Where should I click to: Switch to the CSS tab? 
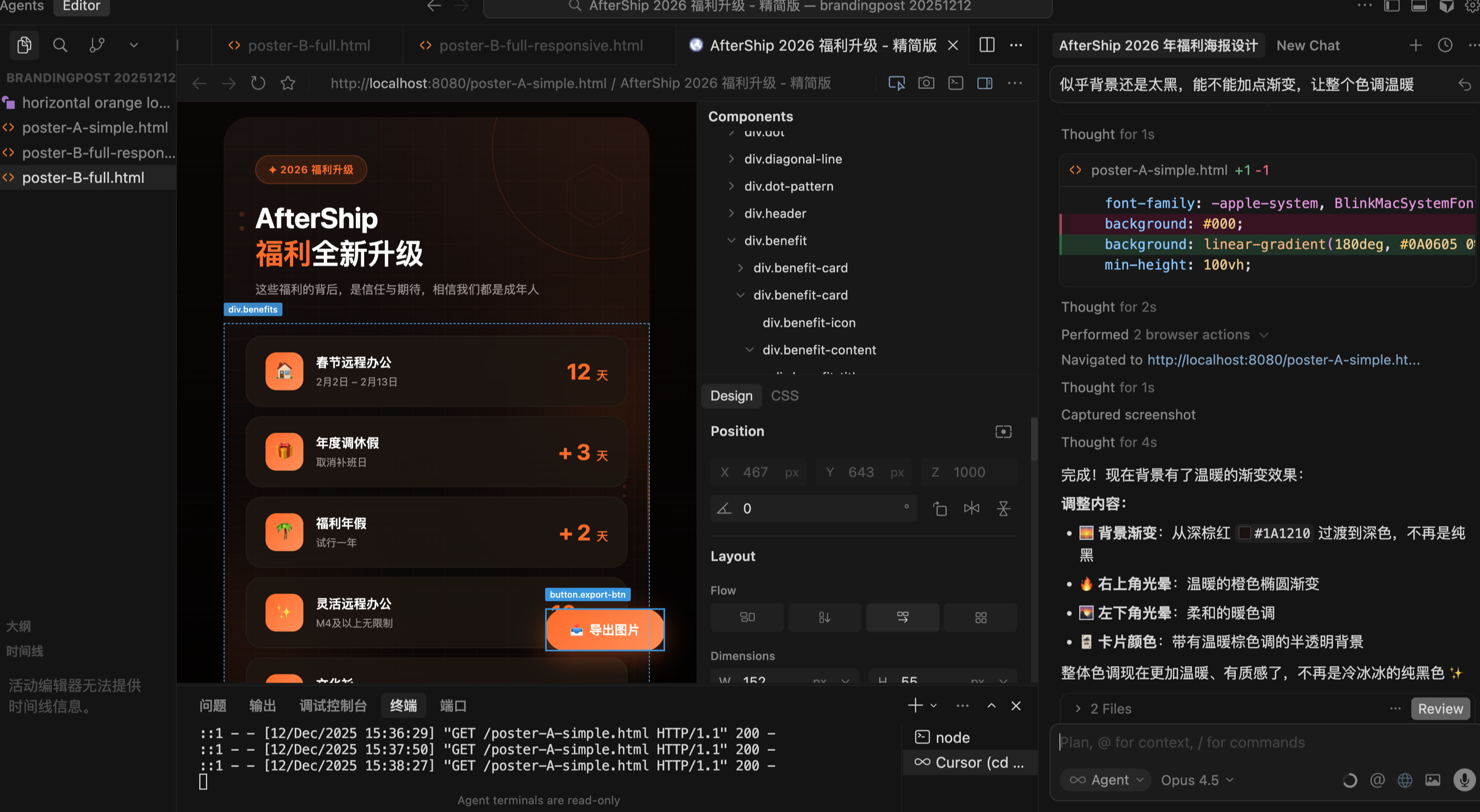point(784,395)
